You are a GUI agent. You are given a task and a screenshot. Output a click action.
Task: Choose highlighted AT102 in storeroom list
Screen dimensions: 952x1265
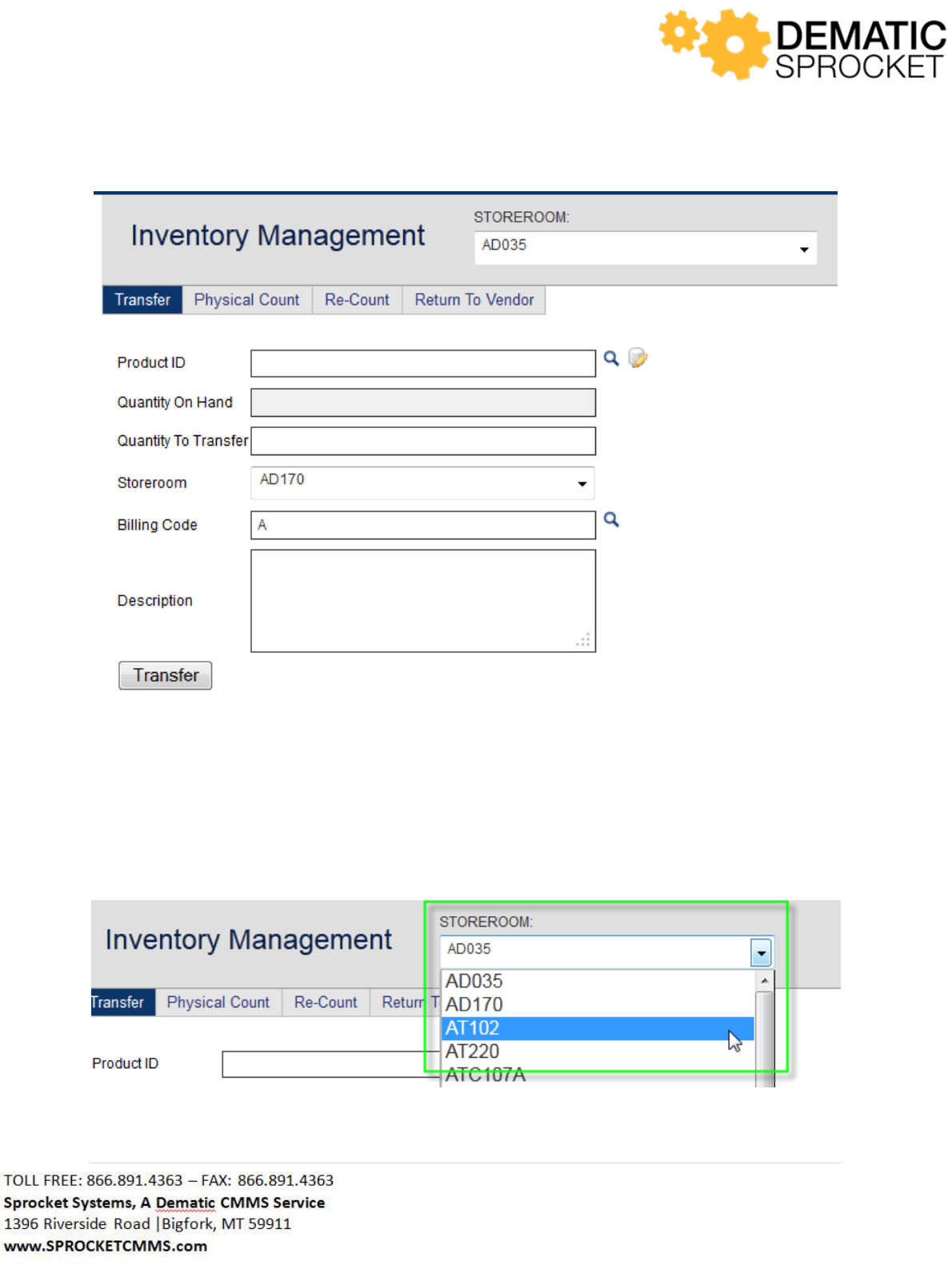(598, 1028)
